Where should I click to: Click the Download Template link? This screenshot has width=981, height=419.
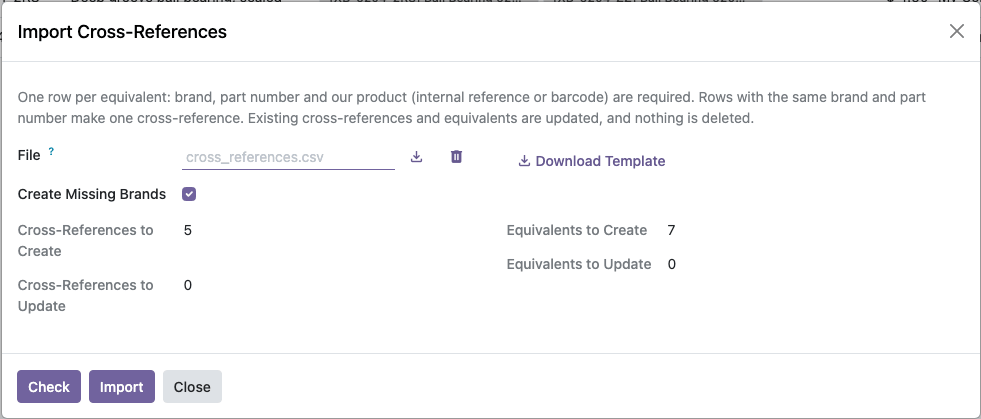point(591,161)
